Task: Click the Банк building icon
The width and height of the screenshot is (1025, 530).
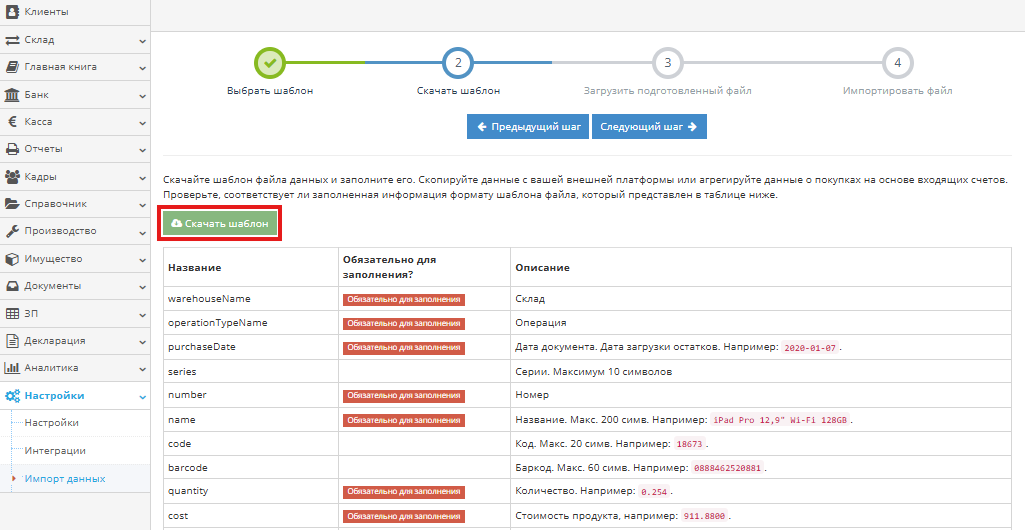Action: (13, 95)
